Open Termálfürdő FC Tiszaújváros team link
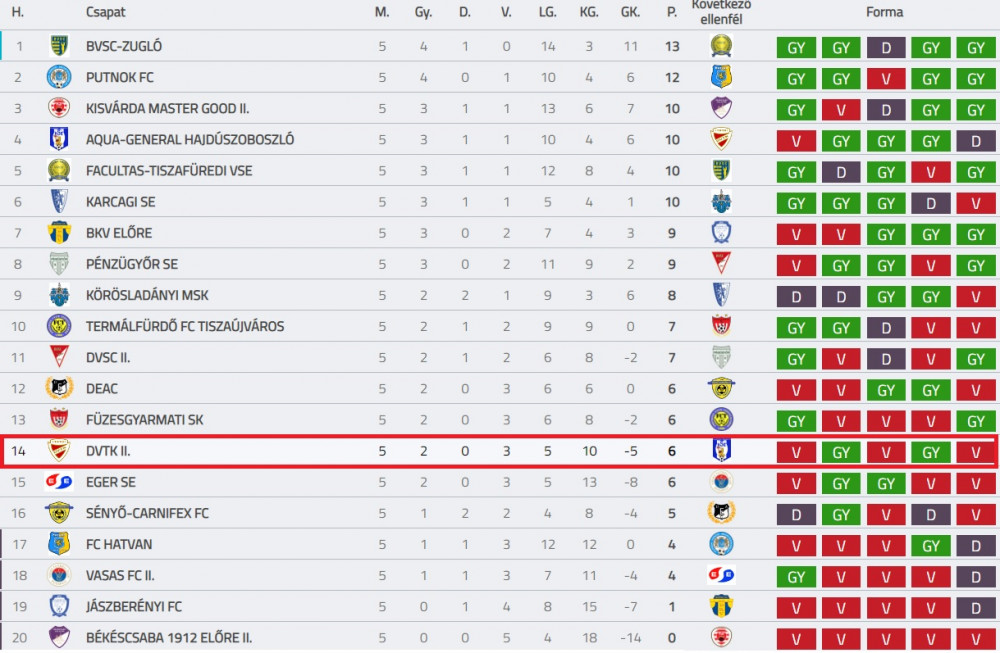 (185, 326)
